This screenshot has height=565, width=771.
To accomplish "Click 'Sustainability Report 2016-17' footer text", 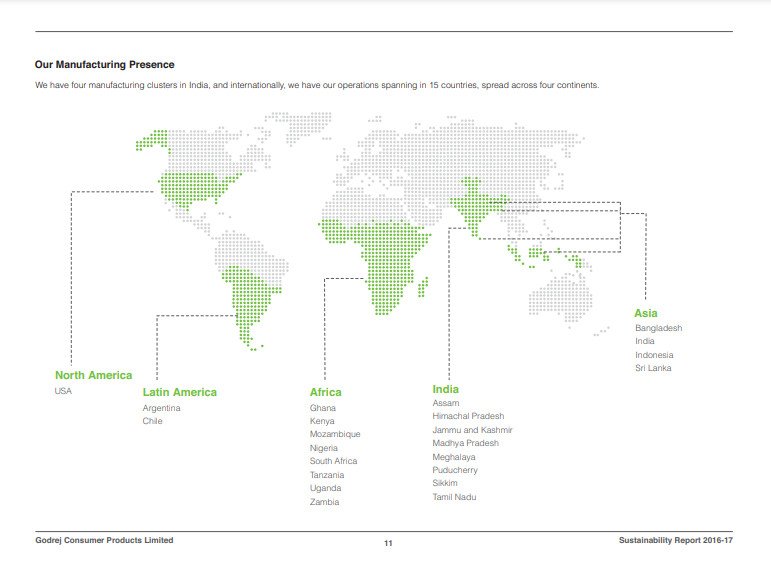I will [x=676, y=540].
